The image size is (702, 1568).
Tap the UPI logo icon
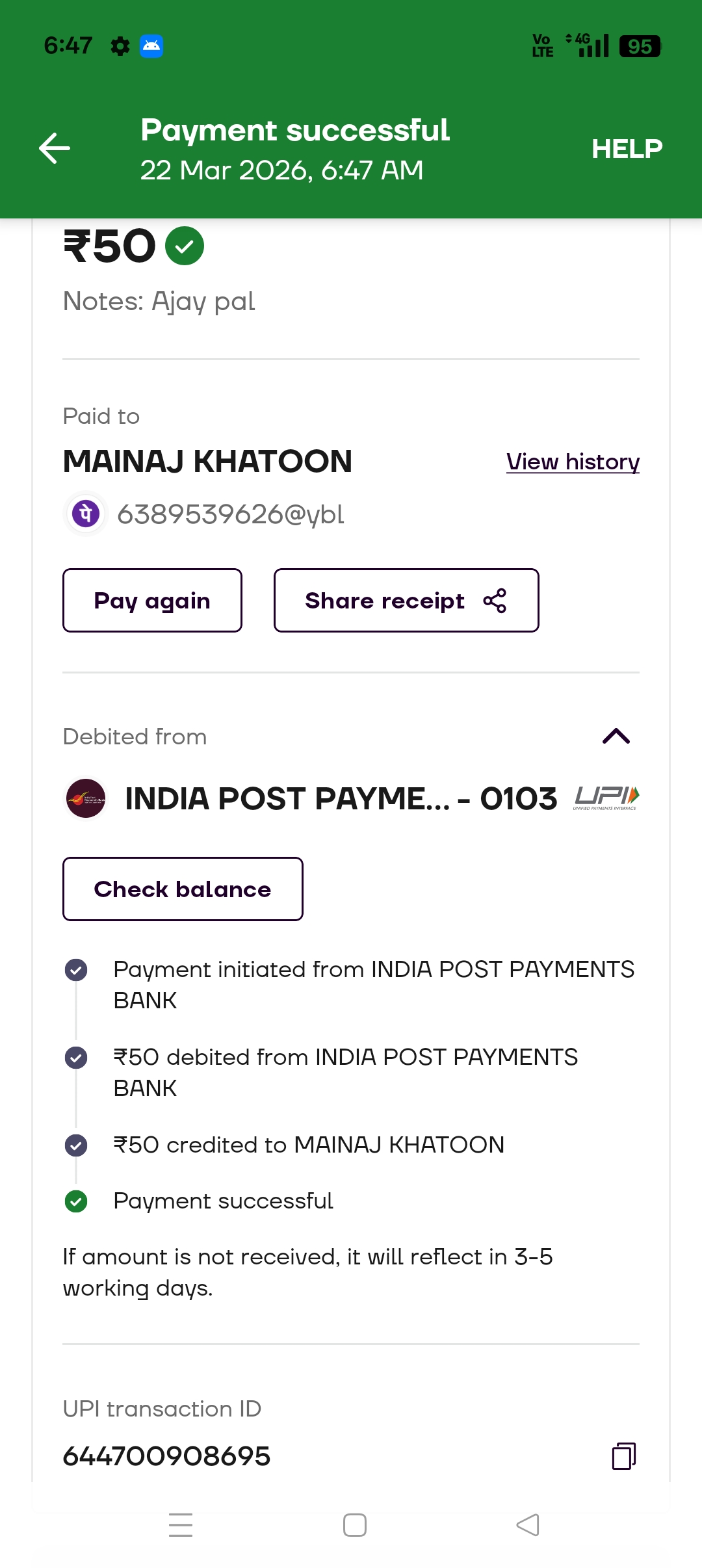[606, 798]
